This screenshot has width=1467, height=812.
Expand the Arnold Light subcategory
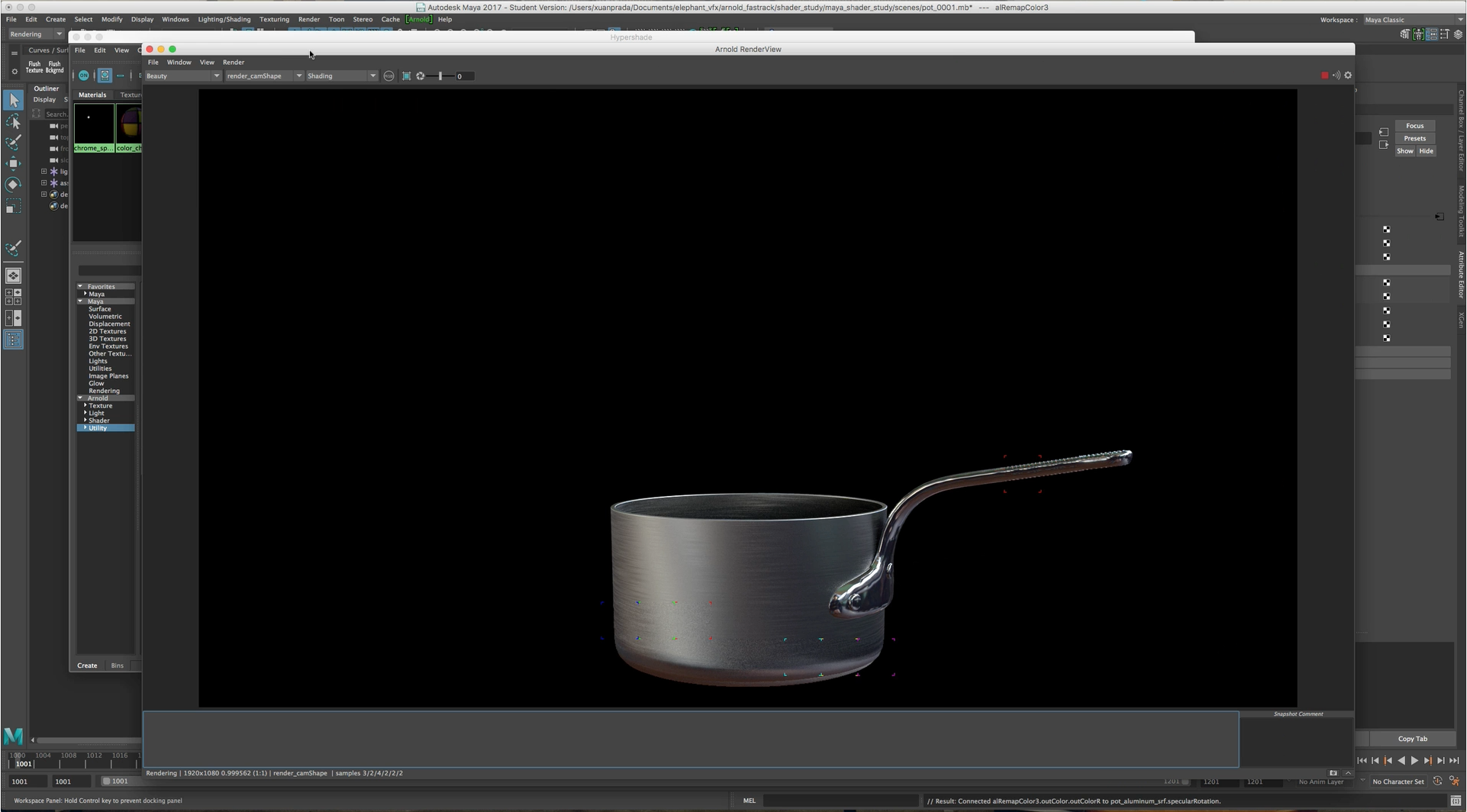(x=85, y=413)
